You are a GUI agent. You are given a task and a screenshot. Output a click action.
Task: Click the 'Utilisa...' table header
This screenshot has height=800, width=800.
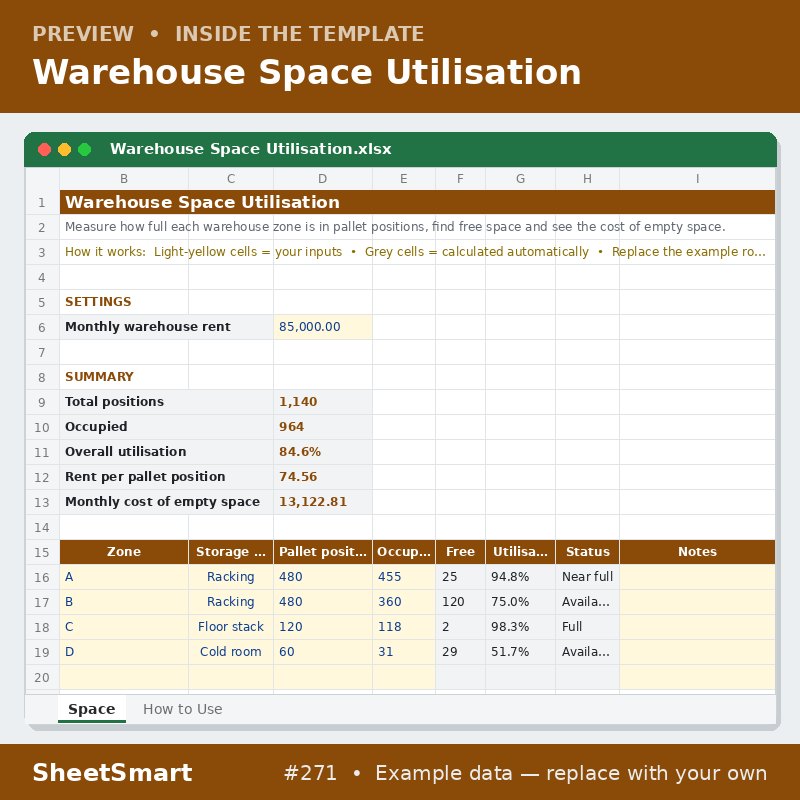520,552
